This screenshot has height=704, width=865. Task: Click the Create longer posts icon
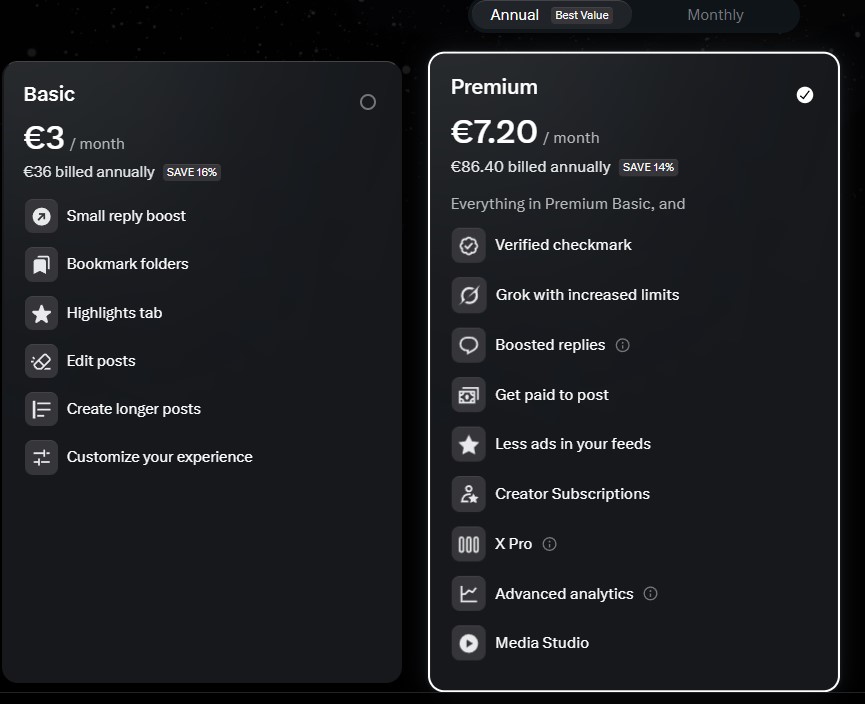click(x=40, y=409)
